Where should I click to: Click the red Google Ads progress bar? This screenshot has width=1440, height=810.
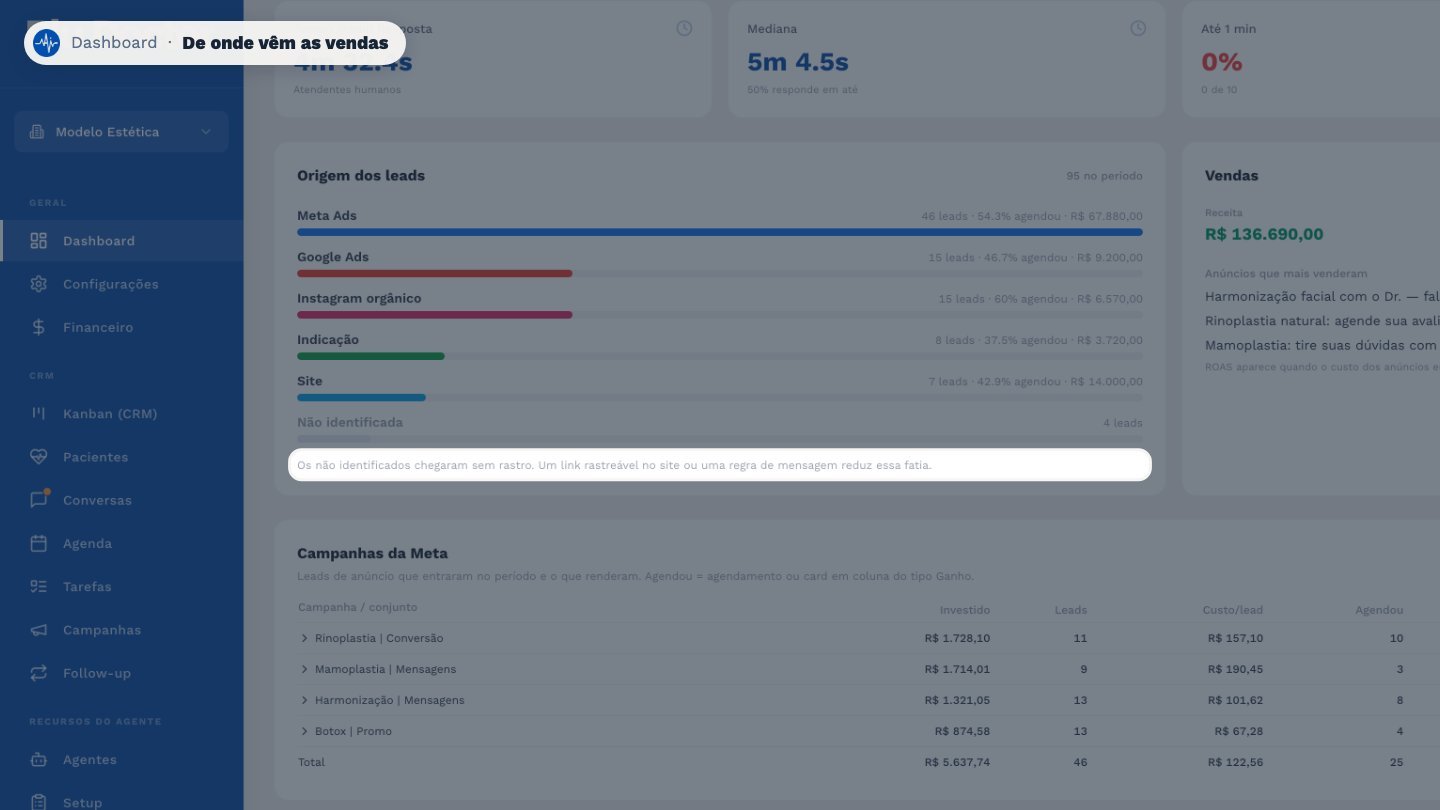tap(435, 273)
